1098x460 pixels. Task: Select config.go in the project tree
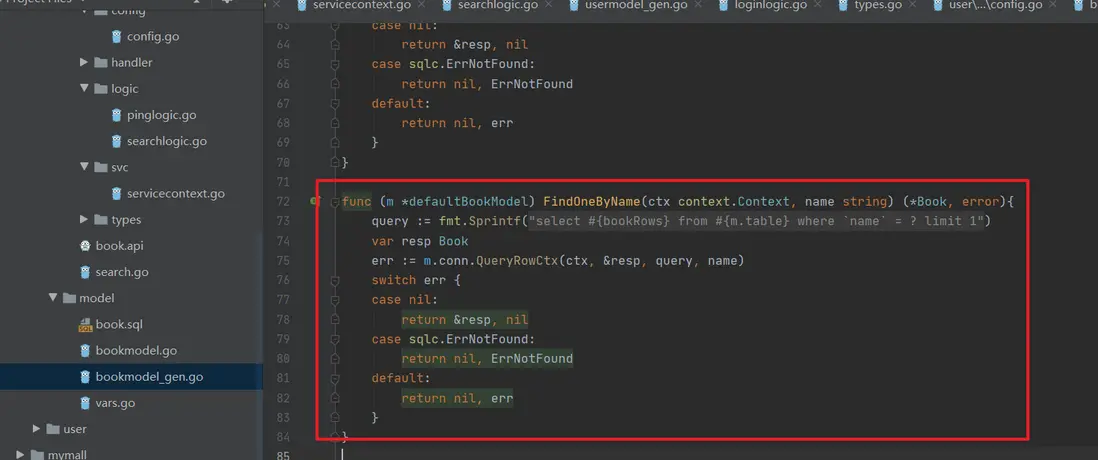(153, 36)
